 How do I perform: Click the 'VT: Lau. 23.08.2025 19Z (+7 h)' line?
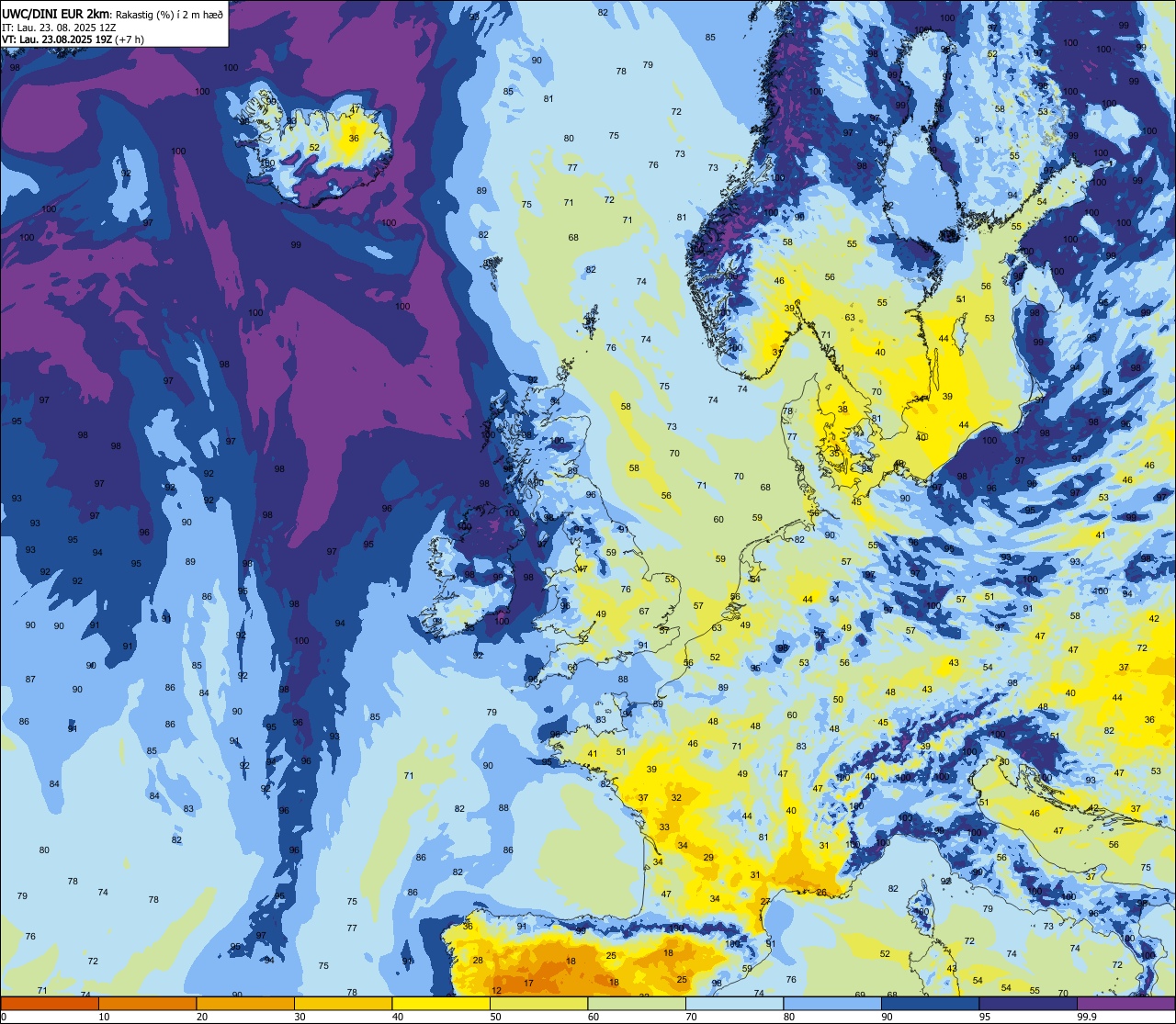pos(72,39)
